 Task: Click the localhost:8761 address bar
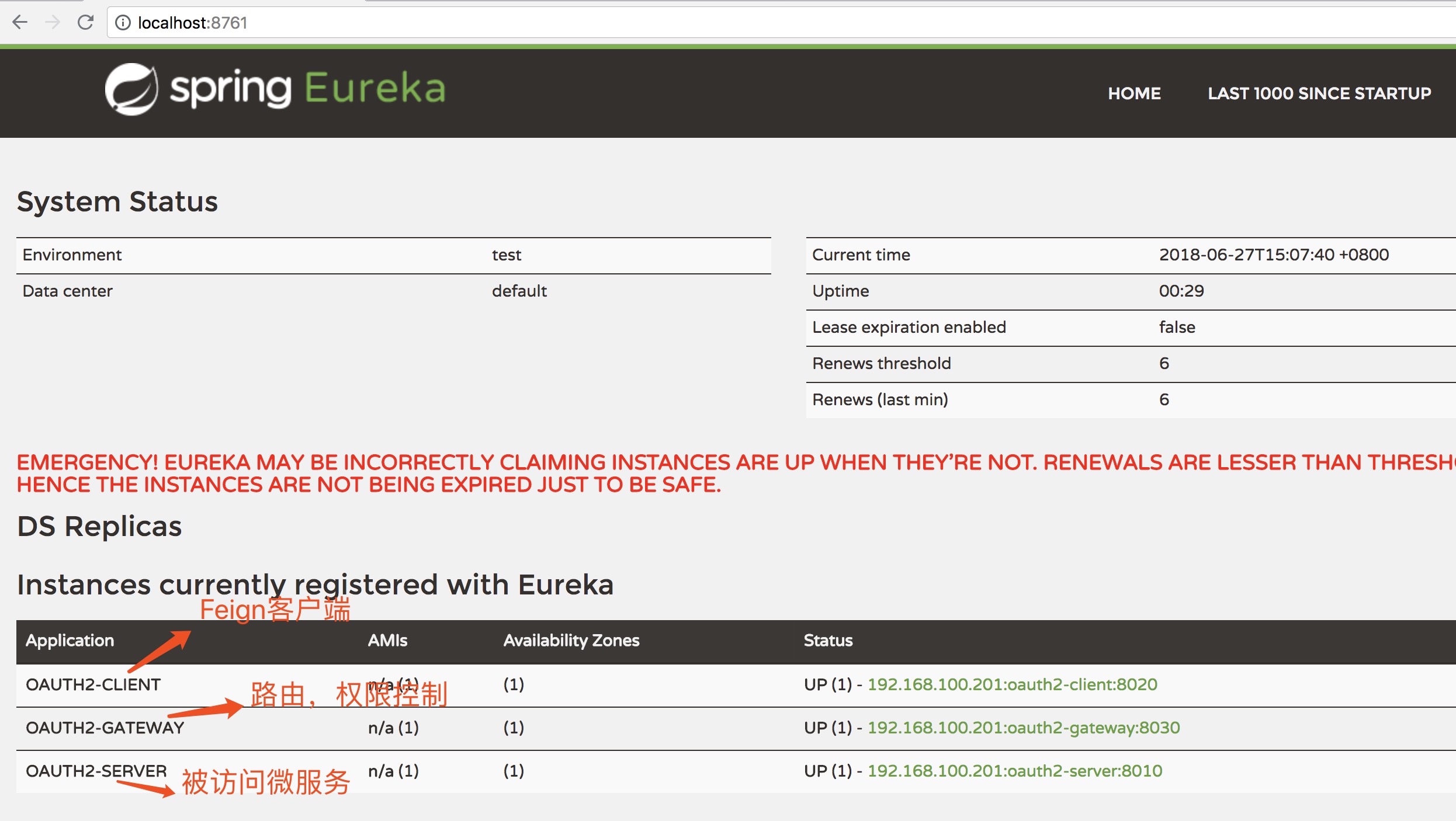[193, 22]
